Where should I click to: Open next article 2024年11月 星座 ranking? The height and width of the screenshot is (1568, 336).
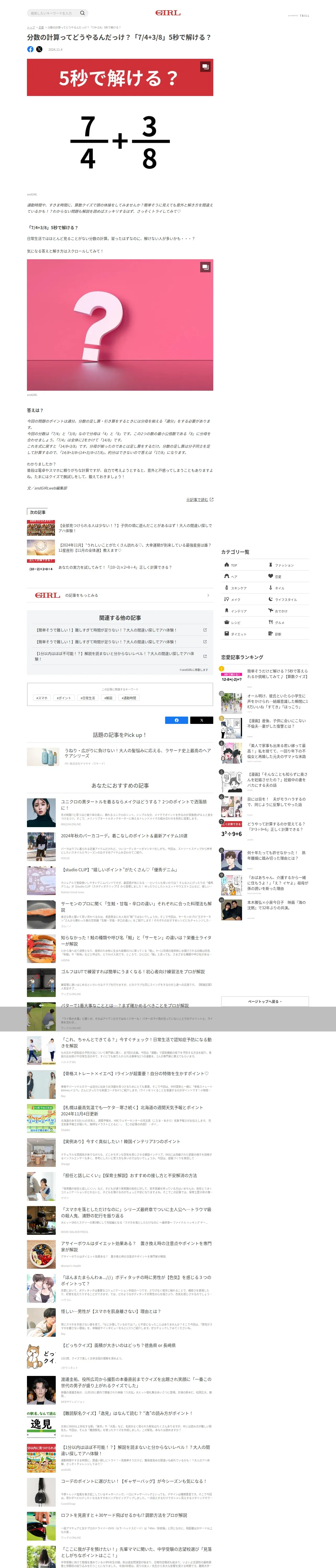(x=120, y=548)
